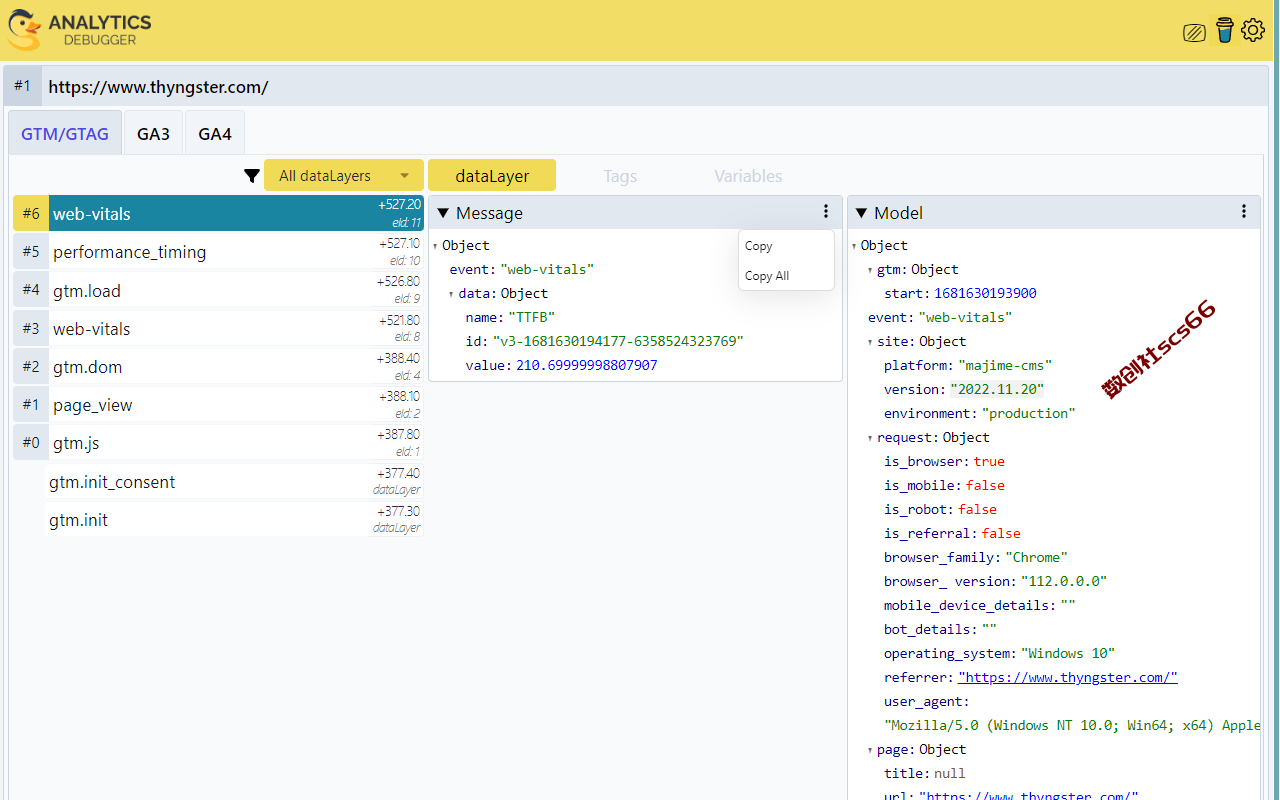Image resolution: width=1280 pixels, height=800 pixels.
Task: Click the v3-1681630194177 id value
Action: tap(618, 341)
